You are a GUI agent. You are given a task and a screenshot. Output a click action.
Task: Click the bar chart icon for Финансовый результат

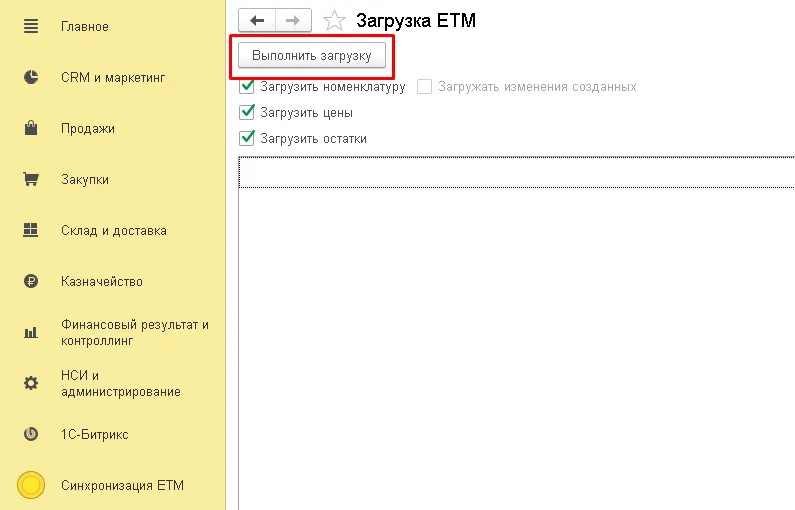tap(30, 332)
